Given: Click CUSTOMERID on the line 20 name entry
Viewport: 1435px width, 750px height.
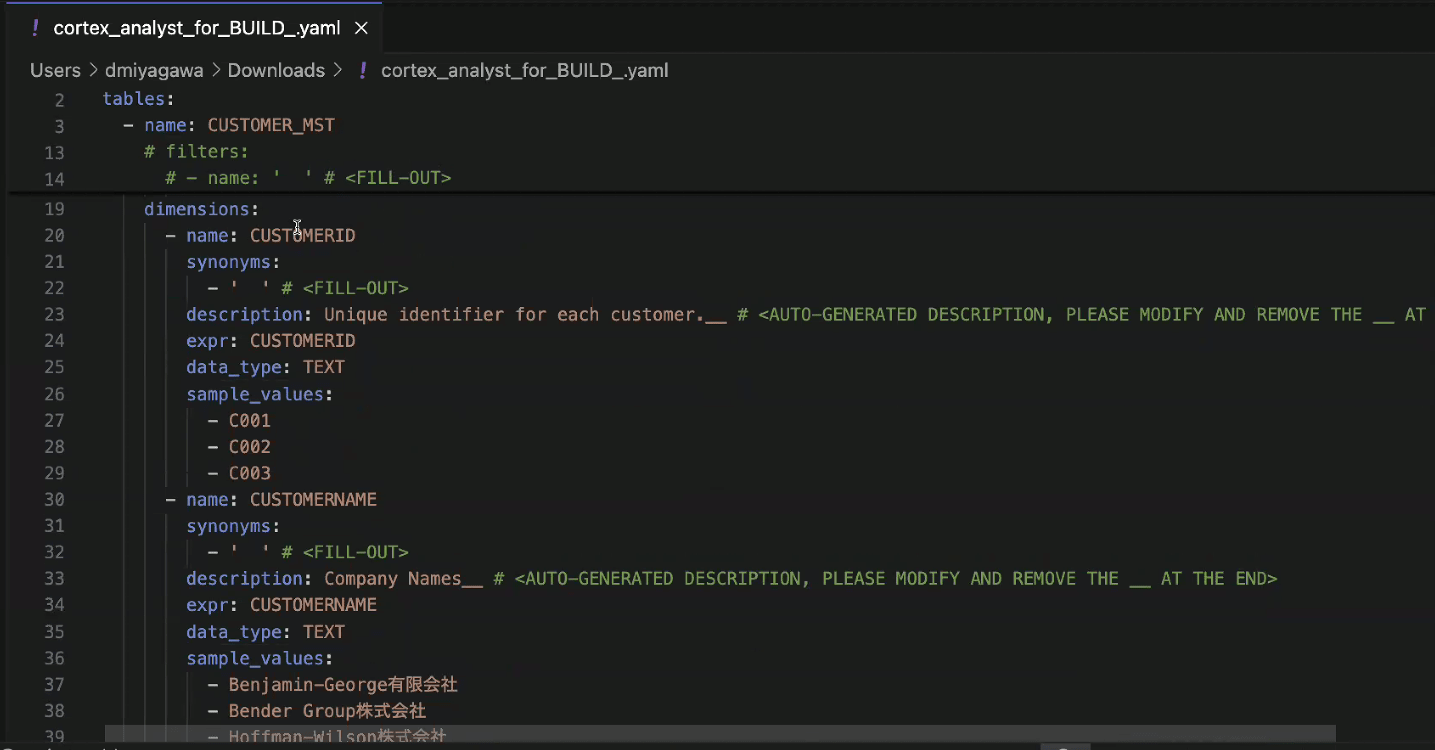Looking at the screenshot, I should pos(303,235).
